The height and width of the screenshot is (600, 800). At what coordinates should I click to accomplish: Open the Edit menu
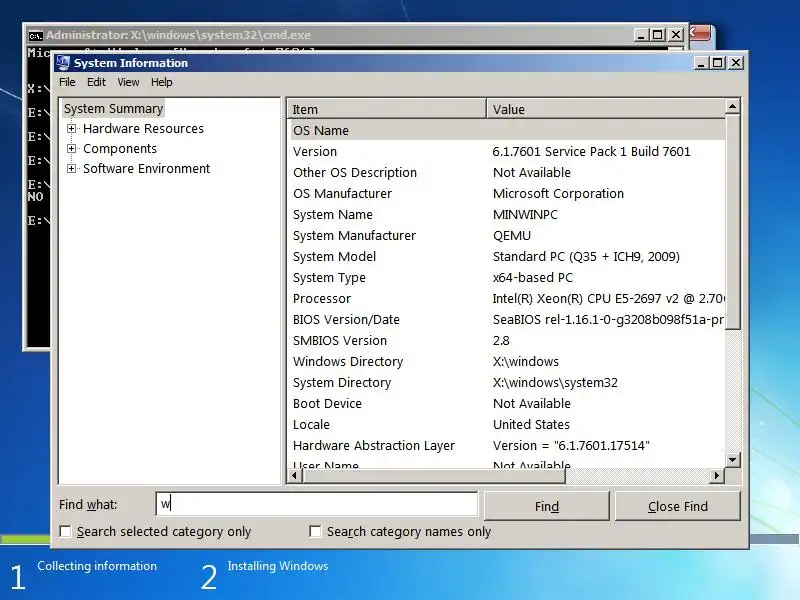pyautogui.click(x=96, y=82)
